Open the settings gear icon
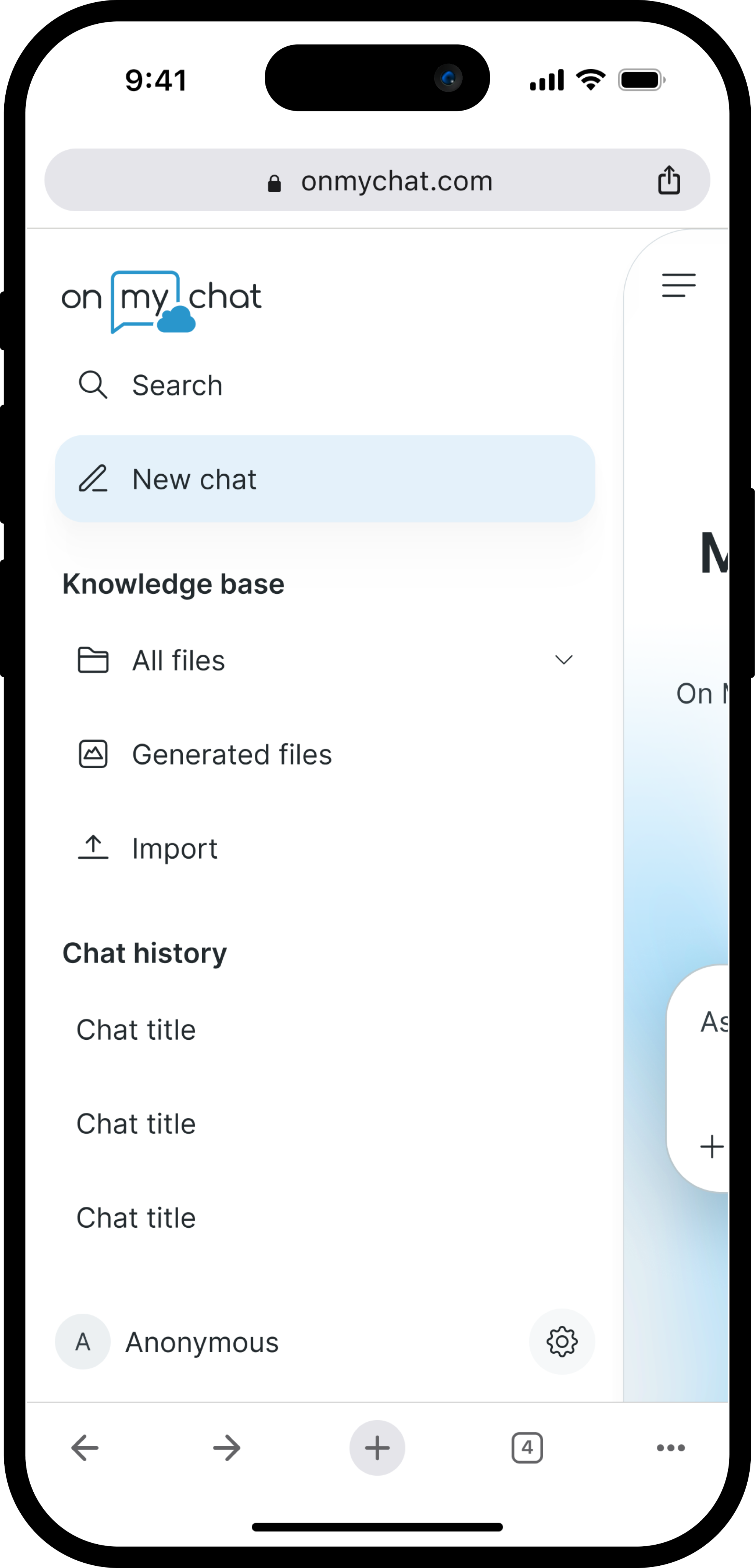755x1568 pixels. tap(562, 1341)
